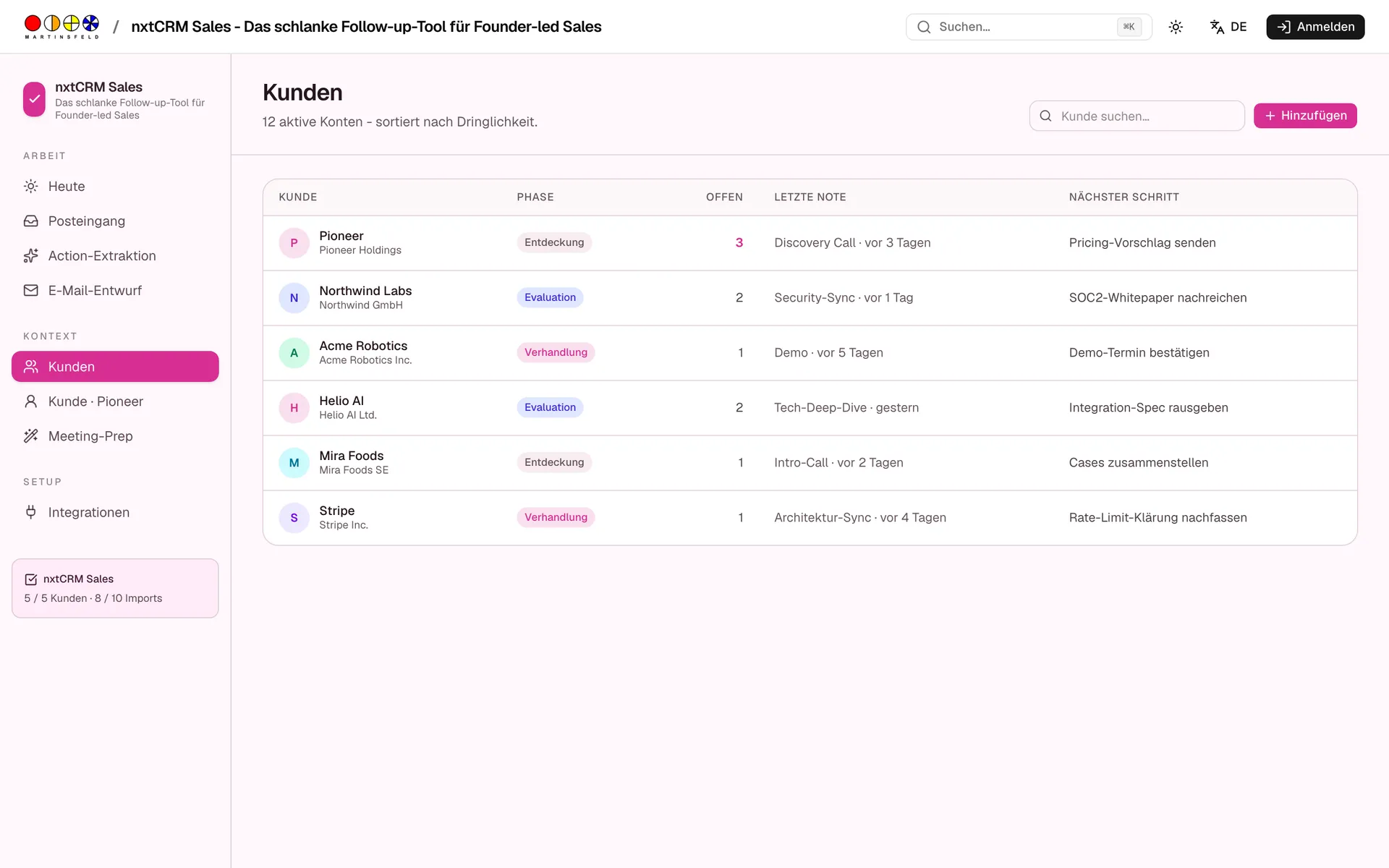Open the Helio AI customer name
Viewport: 1389px width, 868px height.
coord(341,401)
